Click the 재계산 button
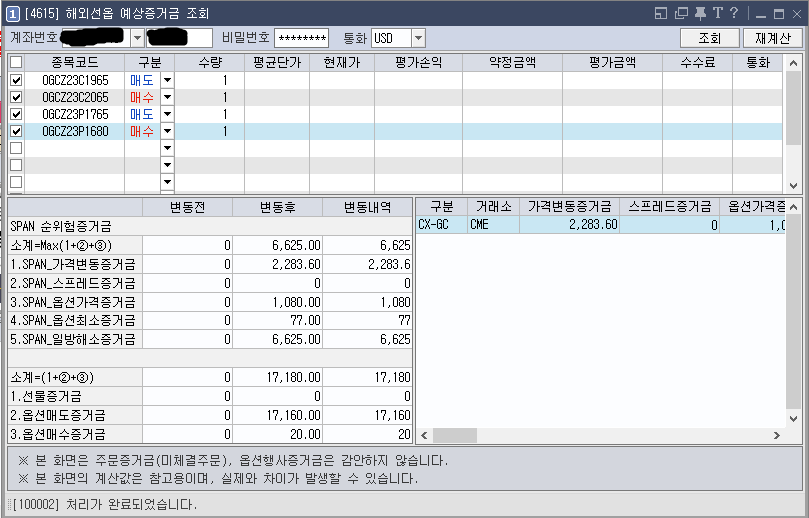809x518 pixels. pos(772,38)
